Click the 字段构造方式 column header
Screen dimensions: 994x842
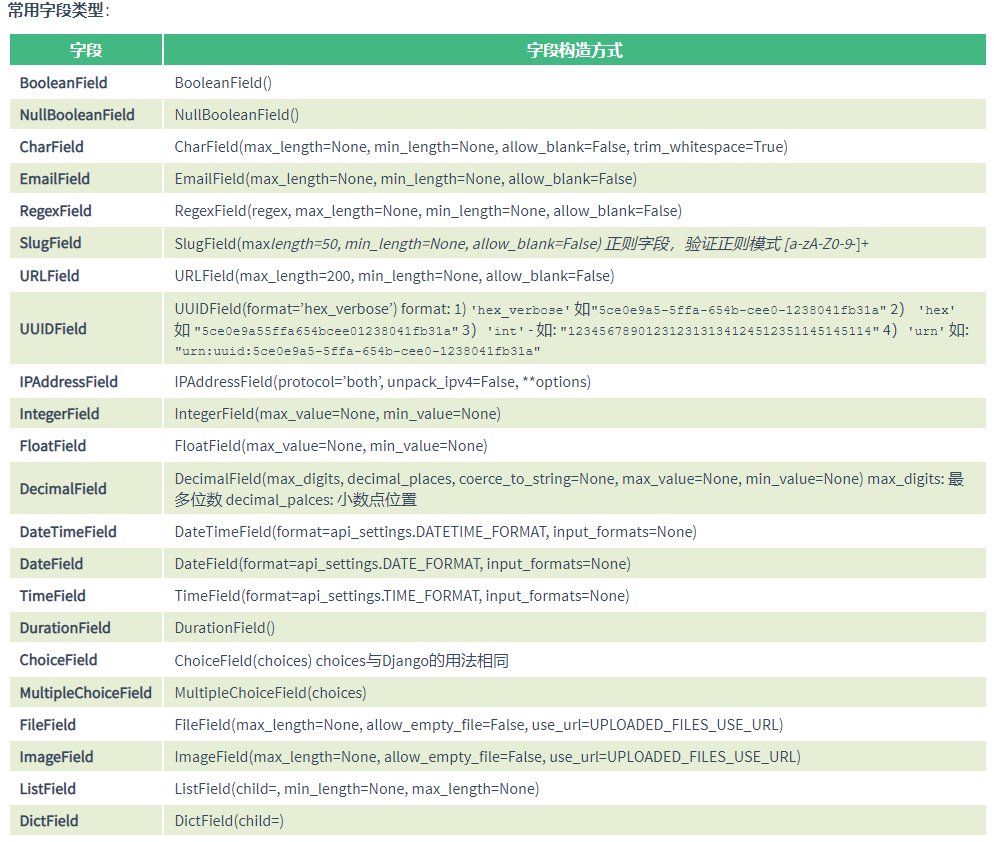(x=574, y=50)
